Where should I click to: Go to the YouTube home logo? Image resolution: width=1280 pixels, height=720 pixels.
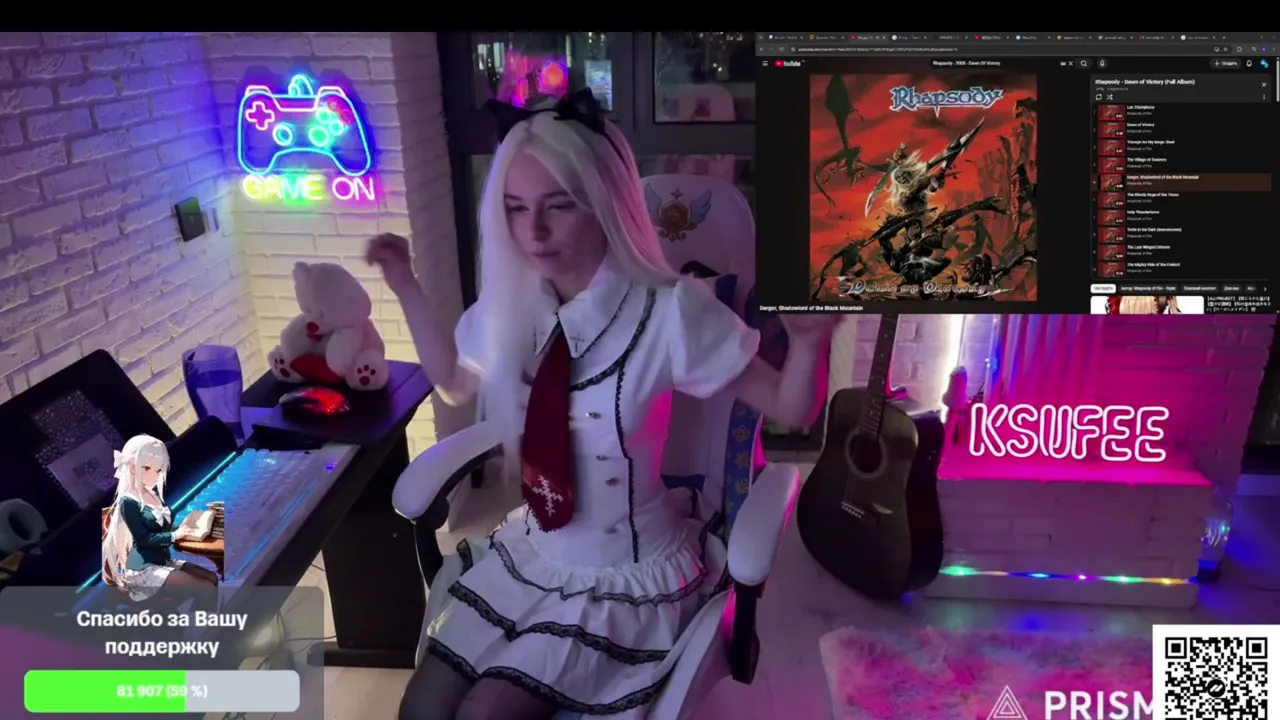790,63
